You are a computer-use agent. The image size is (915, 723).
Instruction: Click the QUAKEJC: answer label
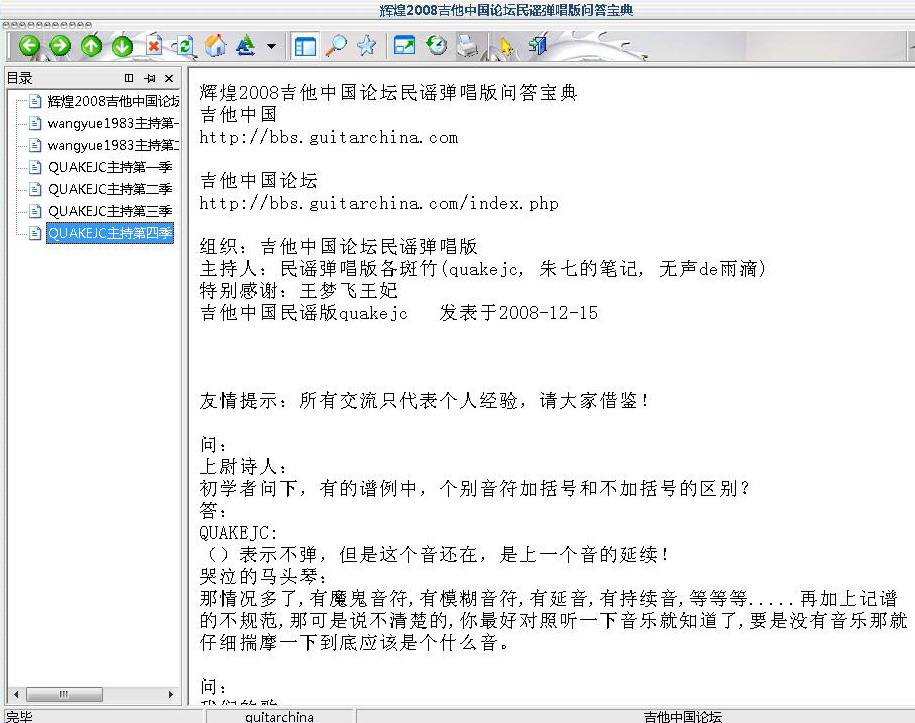tap(238, 532)
